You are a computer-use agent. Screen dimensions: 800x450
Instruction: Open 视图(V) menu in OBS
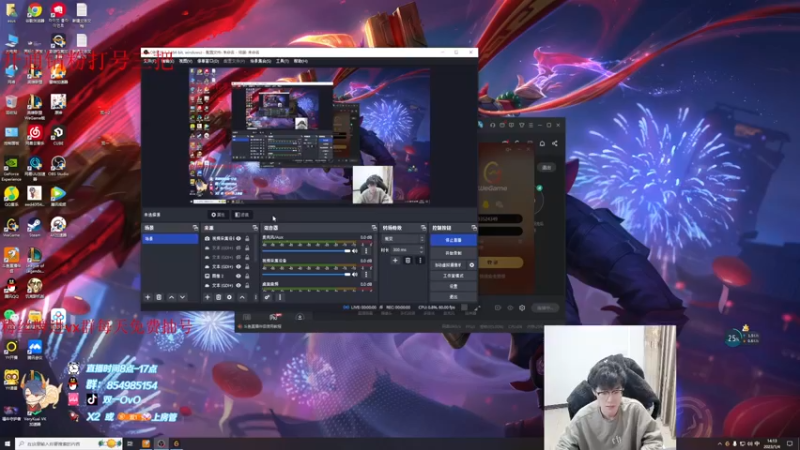pos(185,61)
